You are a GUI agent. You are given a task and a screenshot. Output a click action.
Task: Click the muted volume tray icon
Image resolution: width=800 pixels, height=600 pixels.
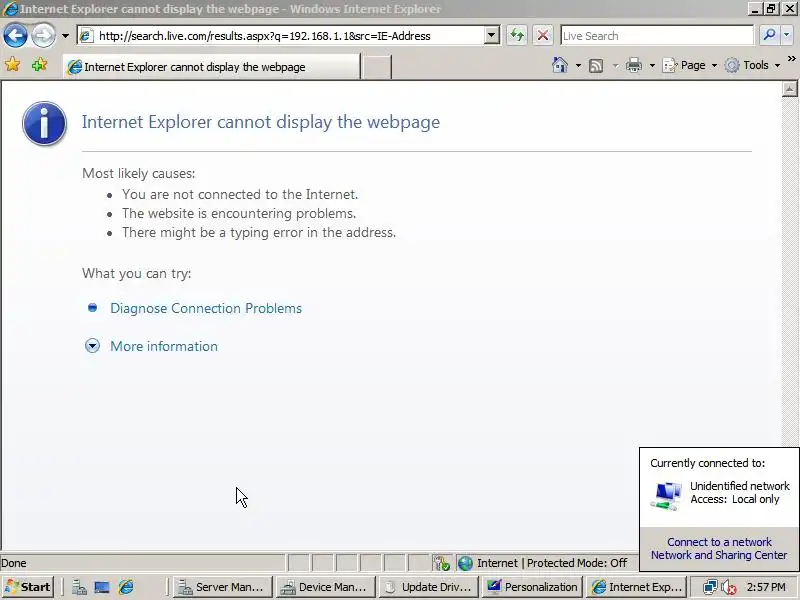[x=729, y=587]
